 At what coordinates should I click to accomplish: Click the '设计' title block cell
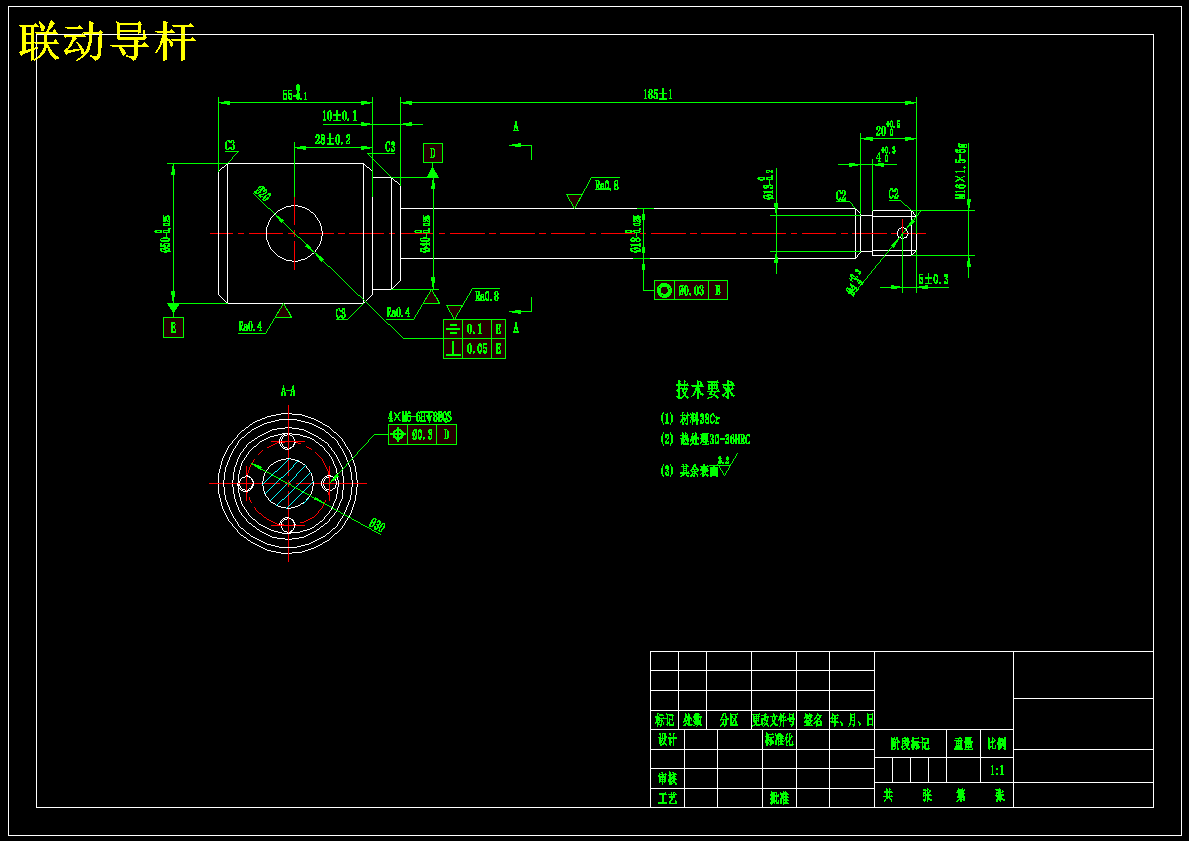(667, 739)
